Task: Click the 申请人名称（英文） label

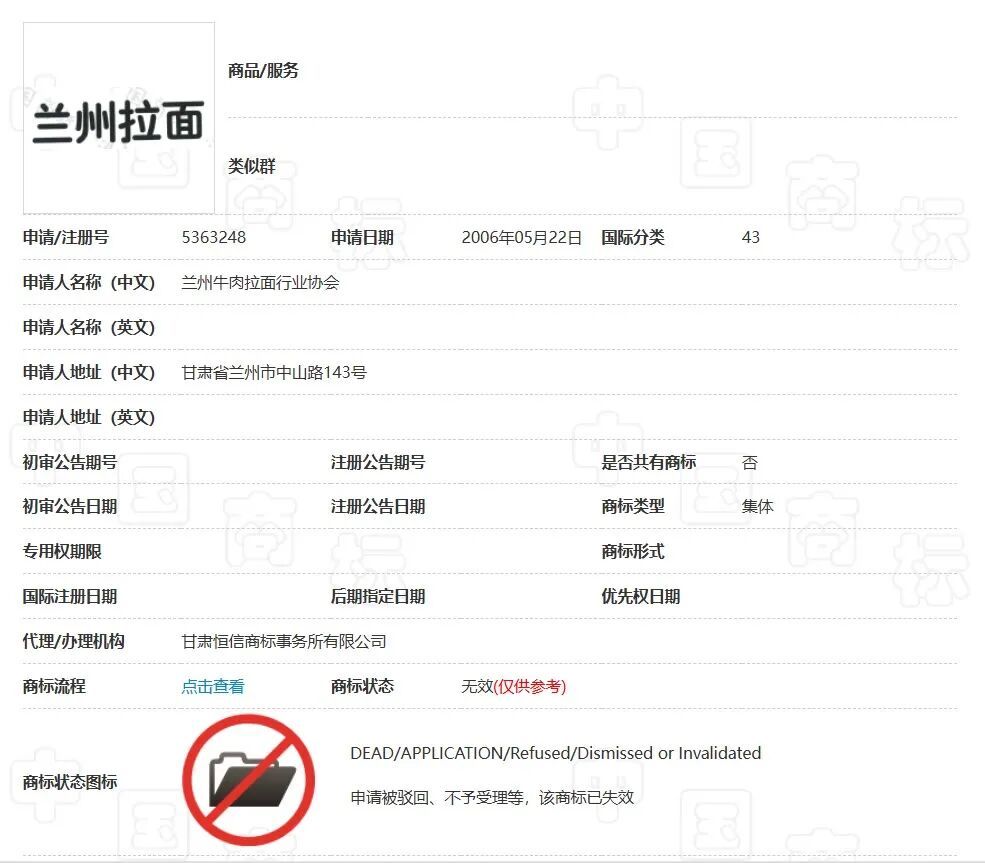Action: (x=89, y=327)
